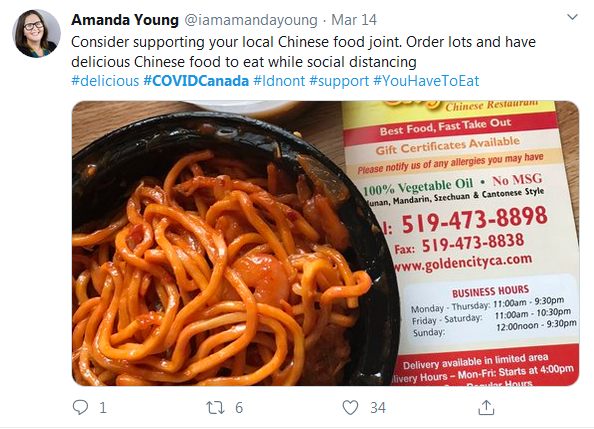The width and height of the screenshot is (594, 429).
Task: Click the tweet text about Chinese food
Action: point(303,52)
